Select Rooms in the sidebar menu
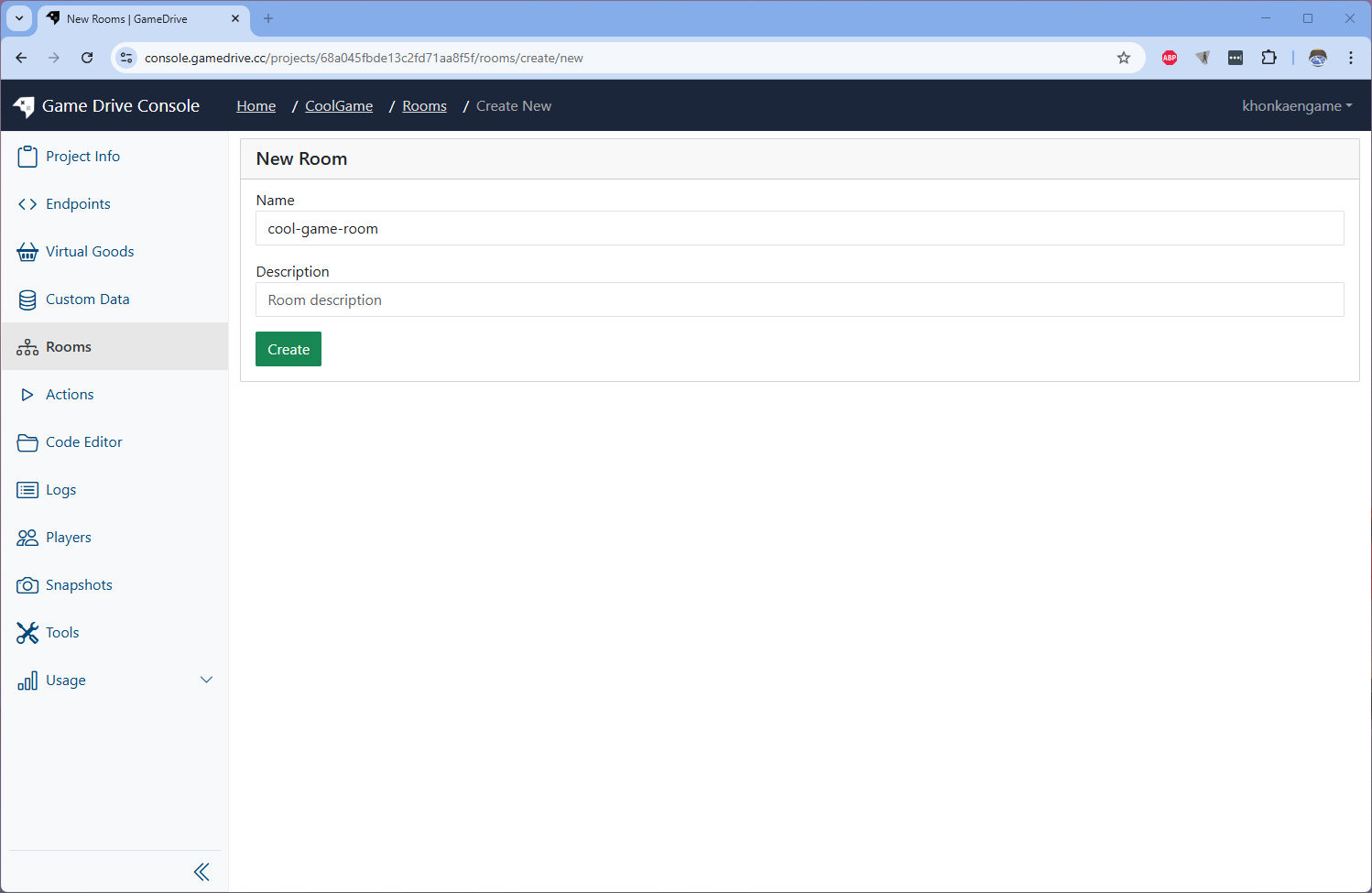The height and width of the screenshot is (893, 1372). point(69,347)
